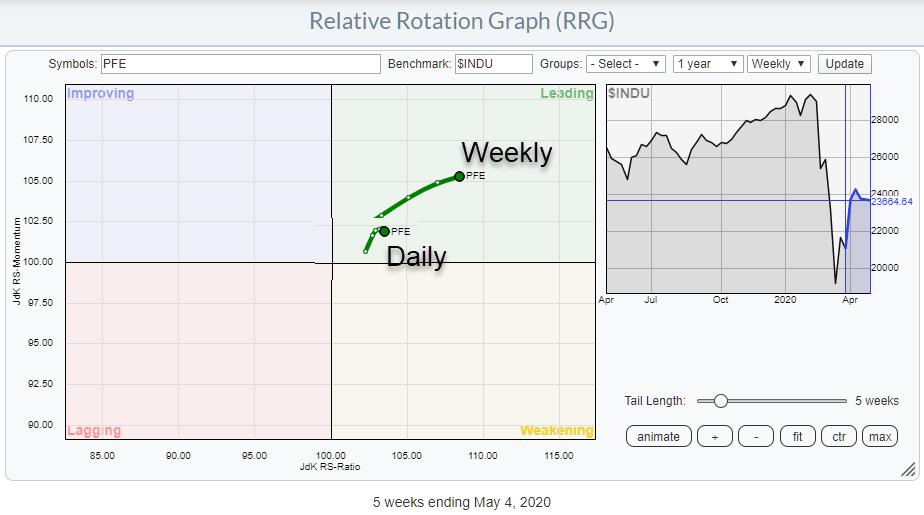Select the Daily PFE end data point

click(x=384, y=231)
